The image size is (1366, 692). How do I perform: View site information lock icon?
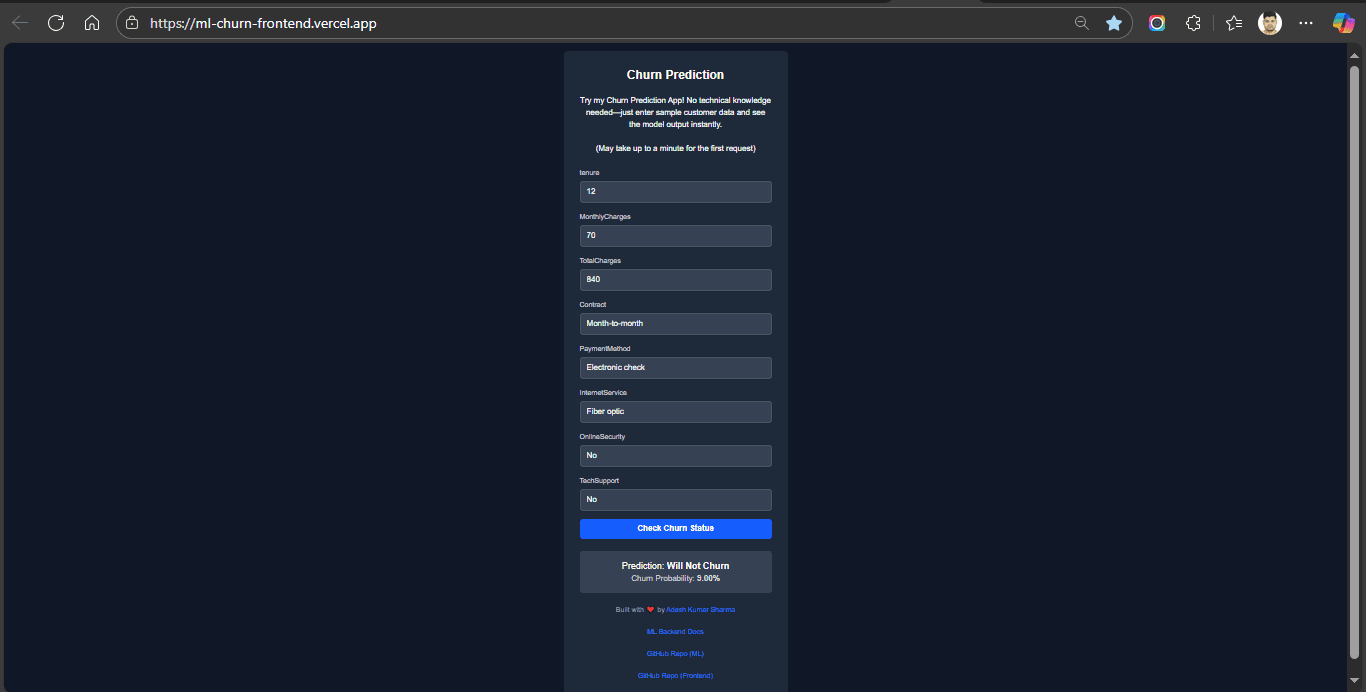132,23
